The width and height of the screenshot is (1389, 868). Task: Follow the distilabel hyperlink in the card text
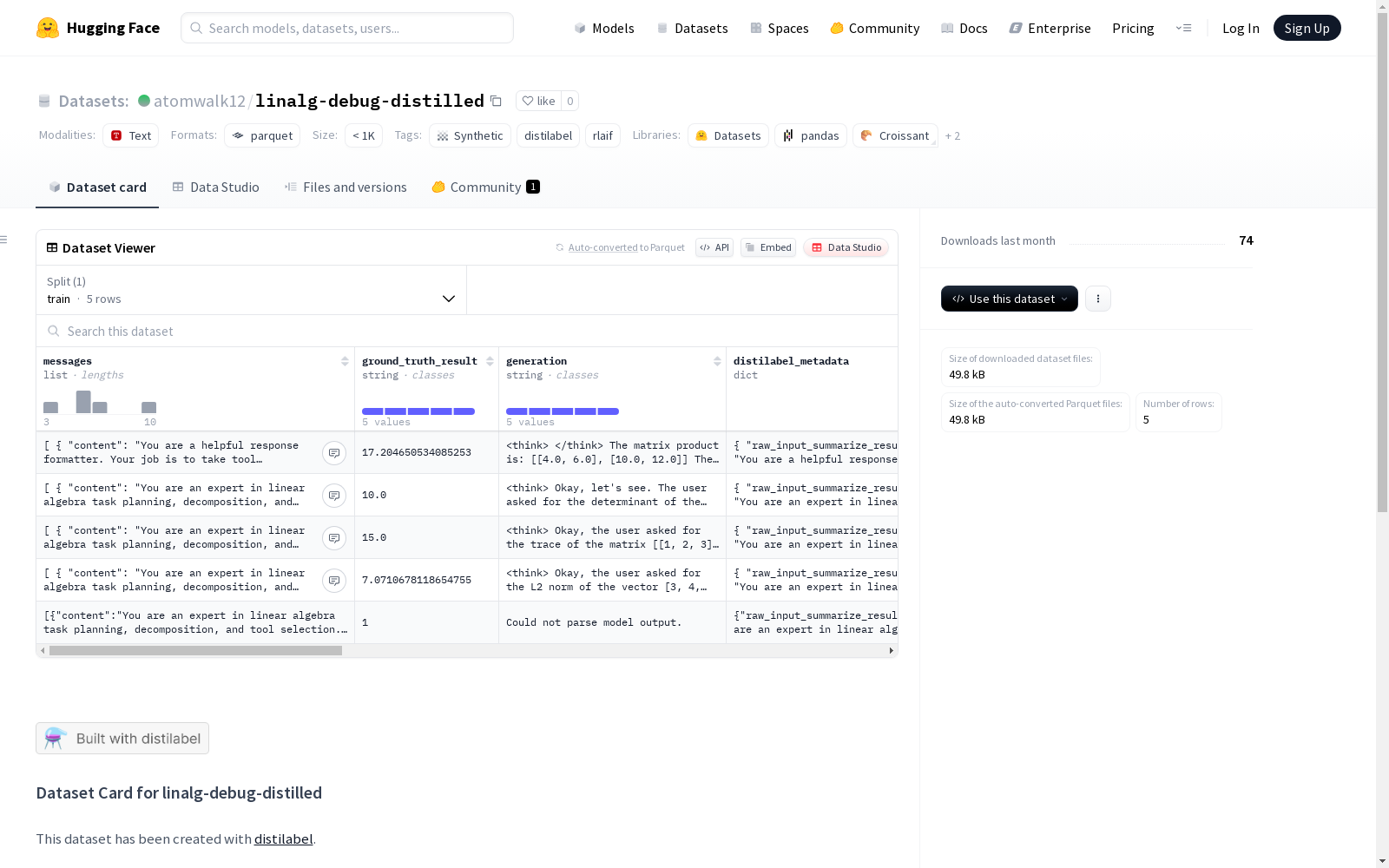point(283,839)
